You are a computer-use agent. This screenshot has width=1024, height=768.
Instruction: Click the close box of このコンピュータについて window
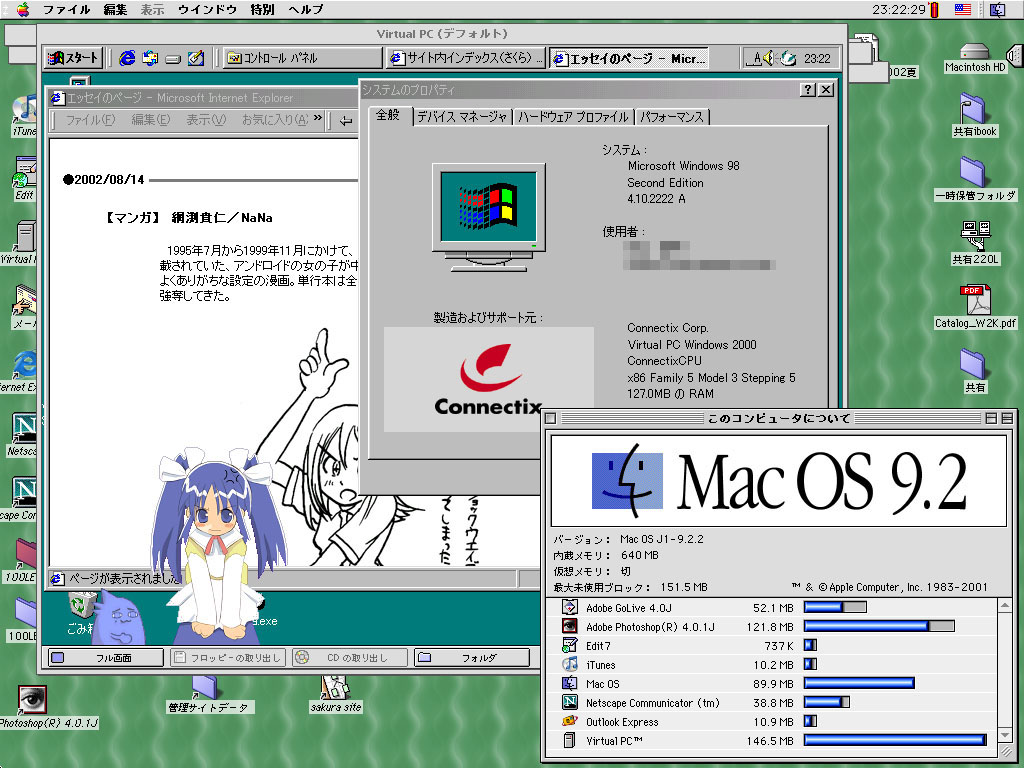coord(551,418)
